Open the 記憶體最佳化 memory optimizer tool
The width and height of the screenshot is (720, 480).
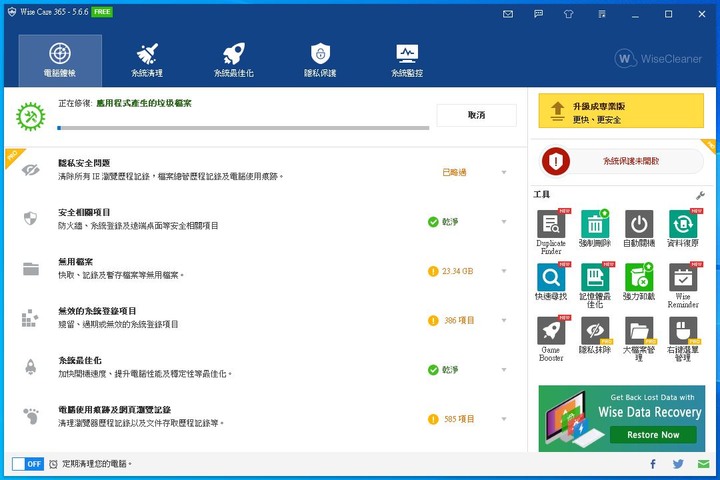coord(595,278)
